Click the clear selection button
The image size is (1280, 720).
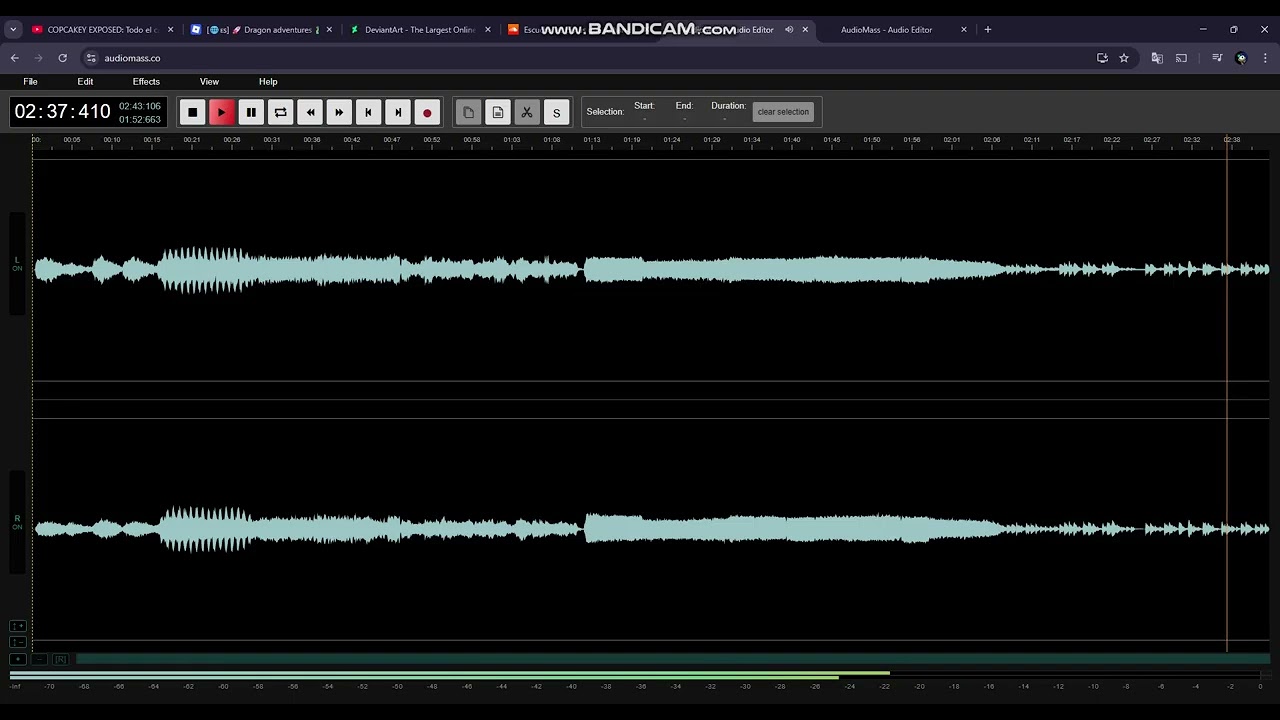click(783, 112)
